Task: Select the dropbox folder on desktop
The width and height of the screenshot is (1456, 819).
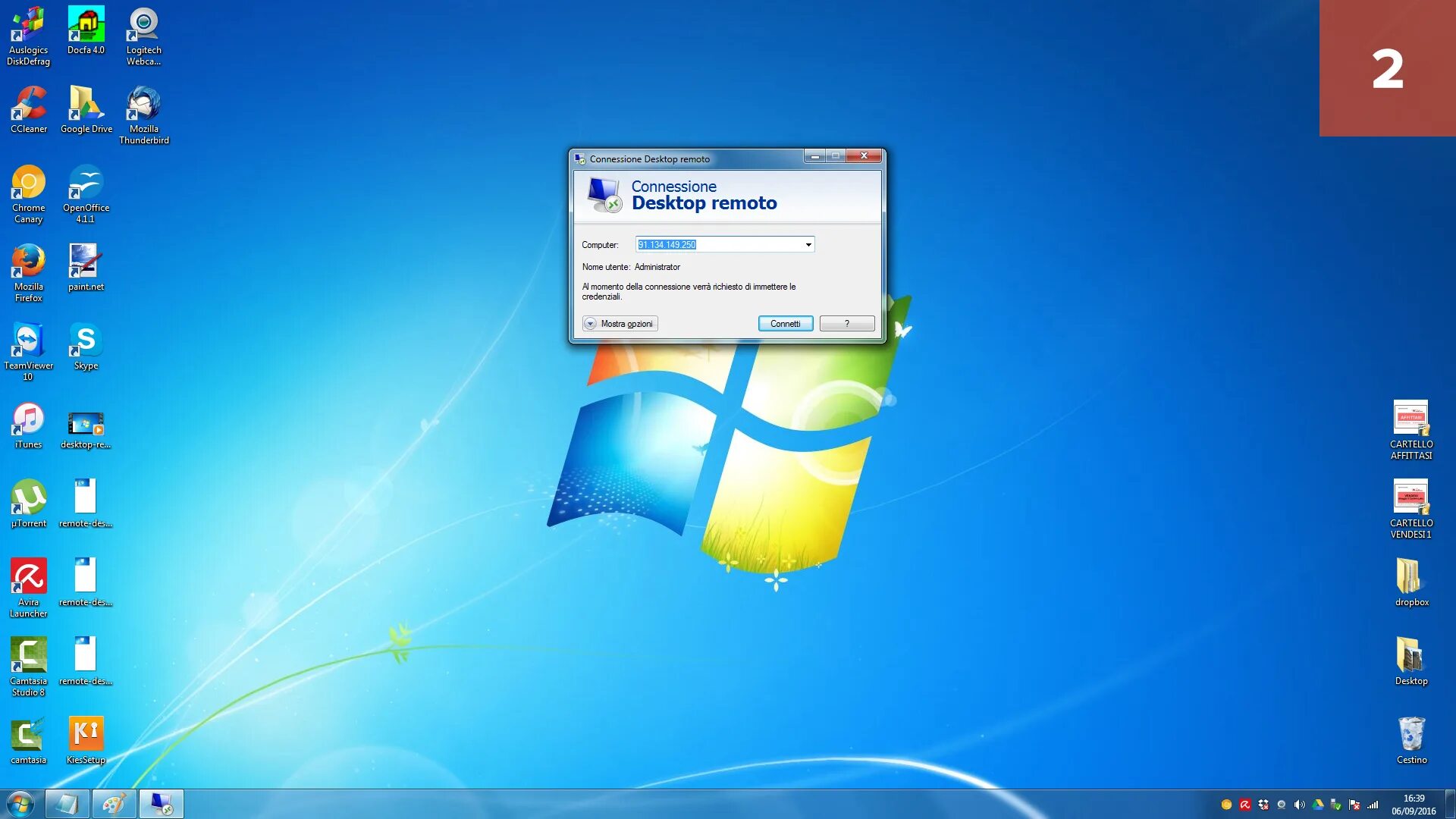Action: point(1411,582)
